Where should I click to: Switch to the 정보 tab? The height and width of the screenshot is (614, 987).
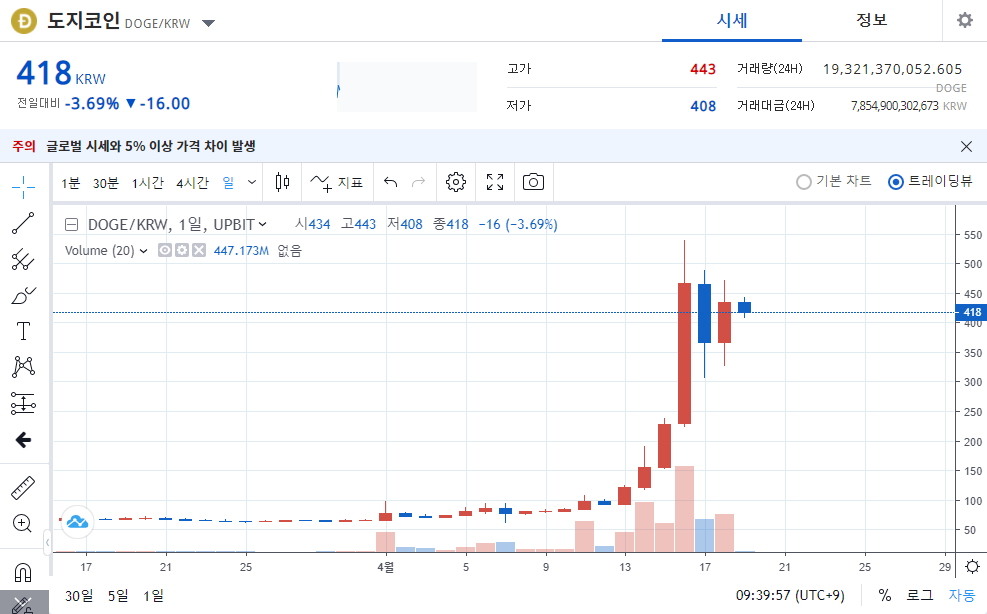(x=871, y=21)
